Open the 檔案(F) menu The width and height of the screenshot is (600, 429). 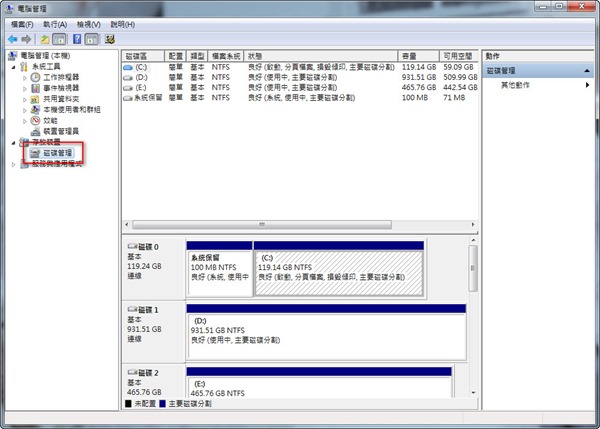click(x=20, y=23)
